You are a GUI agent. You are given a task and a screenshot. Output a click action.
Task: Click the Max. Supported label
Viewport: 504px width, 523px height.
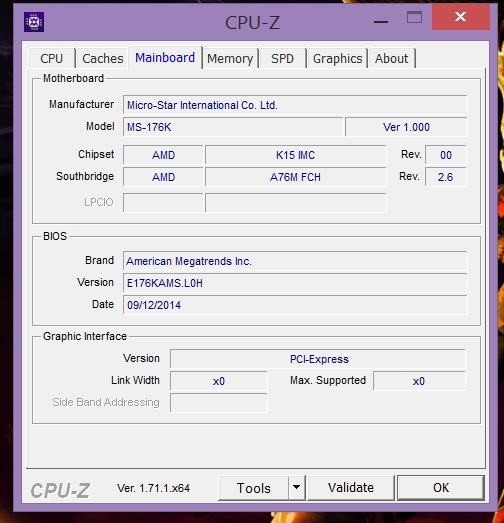click(x=328, y=380)
